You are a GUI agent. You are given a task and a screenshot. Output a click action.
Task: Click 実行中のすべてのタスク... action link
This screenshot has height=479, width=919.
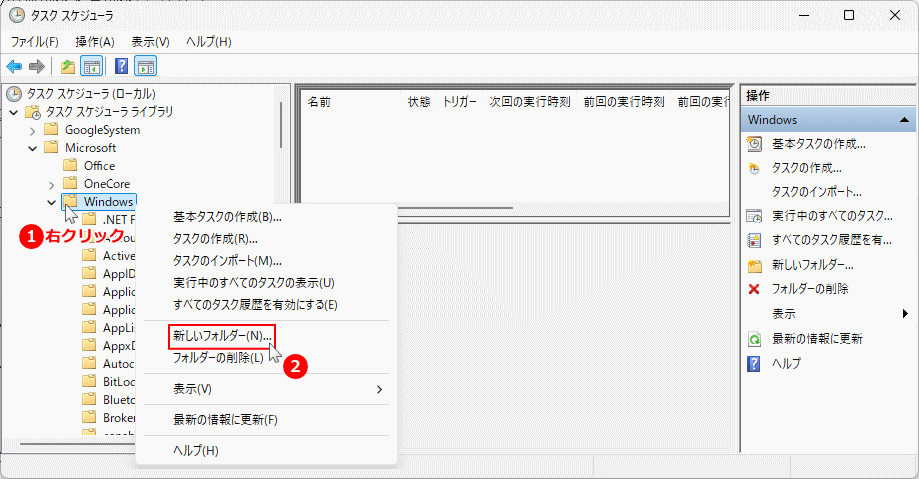(x=832, y=216)
